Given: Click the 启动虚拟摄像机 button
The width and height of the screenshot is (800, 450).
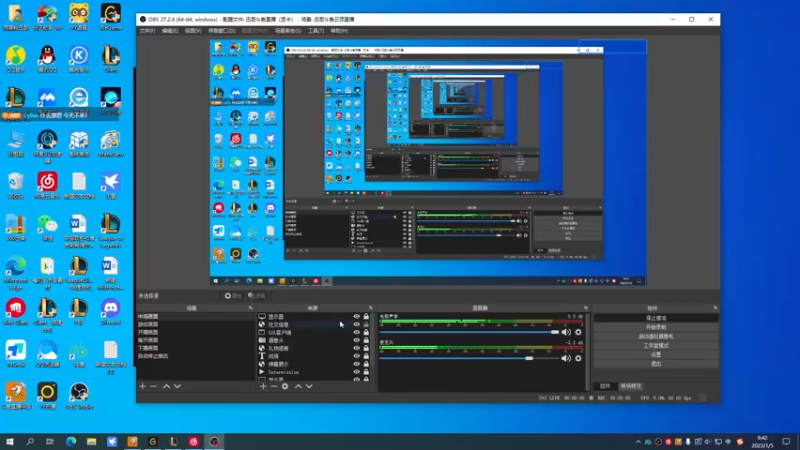Looking at the screenshot, I should pos(656,336).
